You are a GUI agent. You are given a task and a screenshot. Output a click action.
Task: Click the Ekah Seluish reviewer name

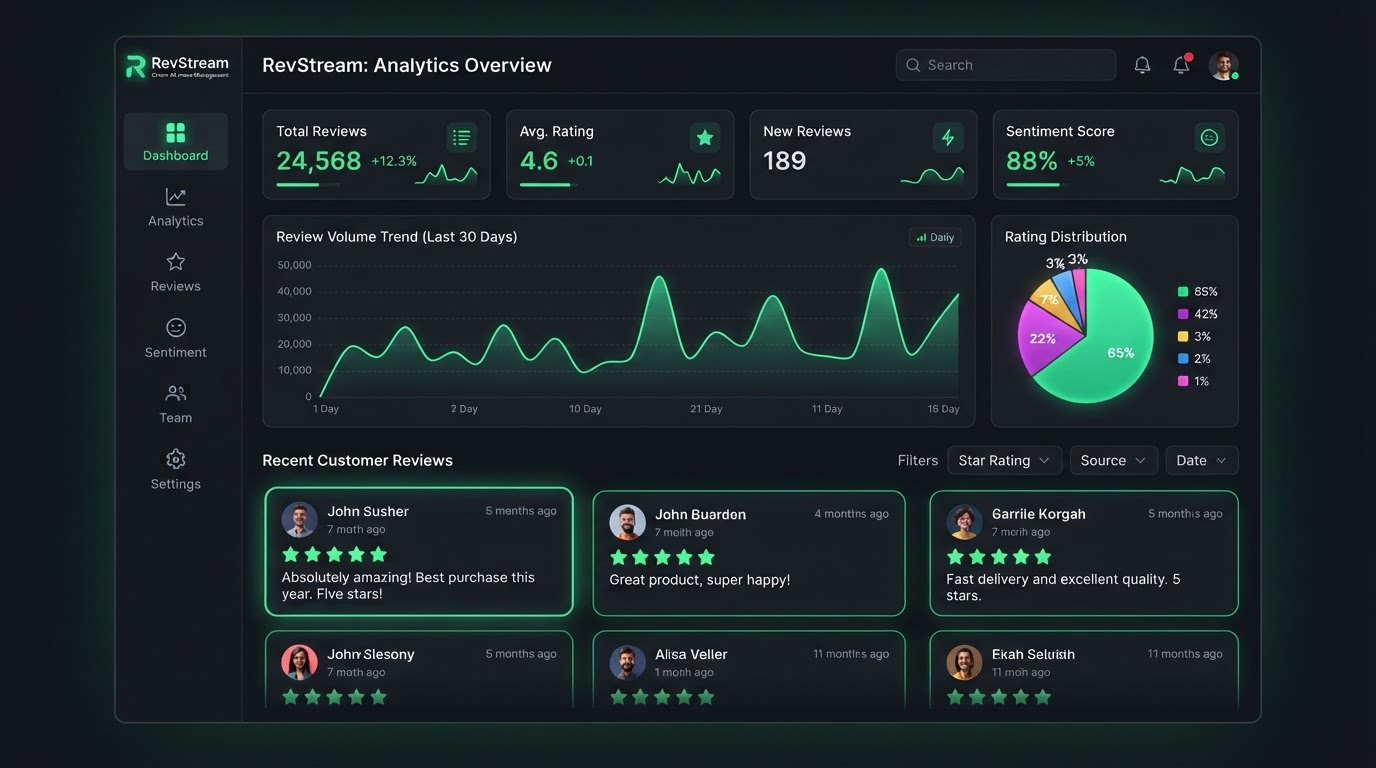click(1033, 654)
